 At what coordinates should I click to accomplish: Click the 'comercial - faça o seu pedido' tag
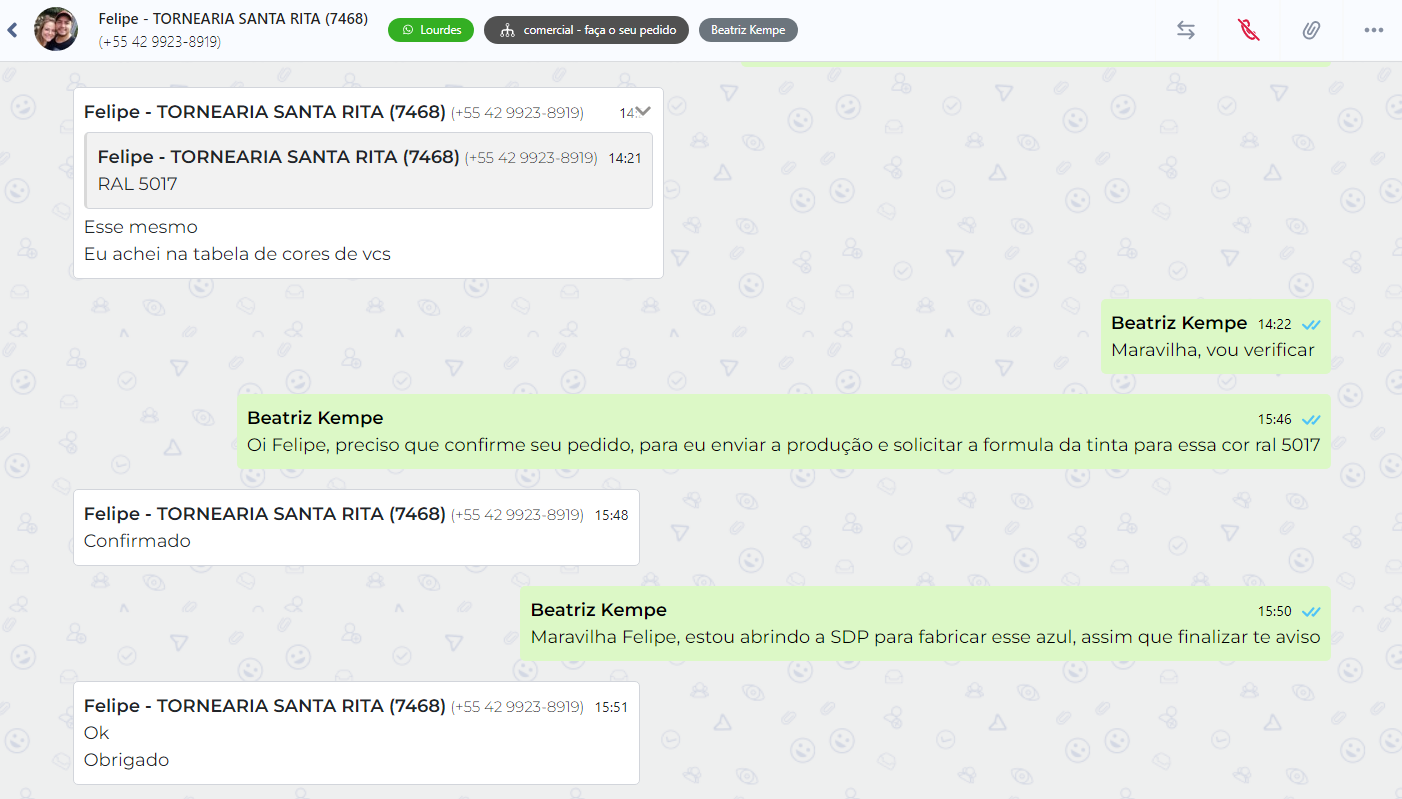pyautogui.click(x=598, y=30)
